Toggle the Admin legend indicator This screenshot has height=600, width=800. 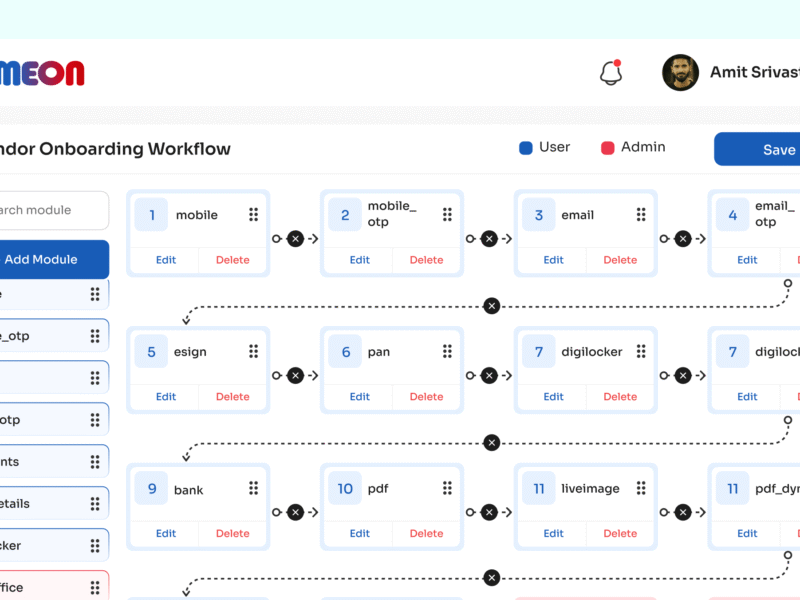tap(607, 147)
